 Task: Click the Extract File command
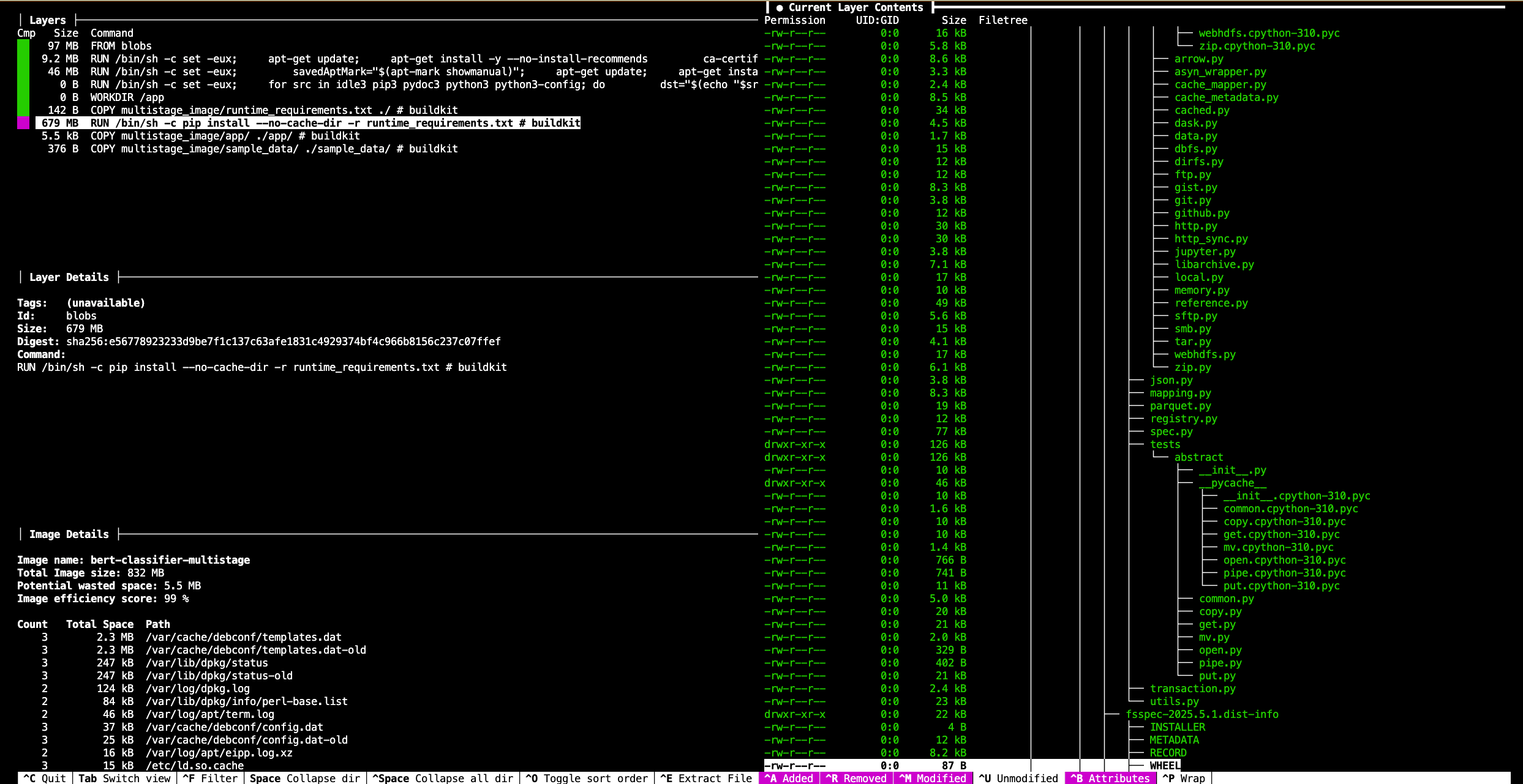tap(706, 778)
